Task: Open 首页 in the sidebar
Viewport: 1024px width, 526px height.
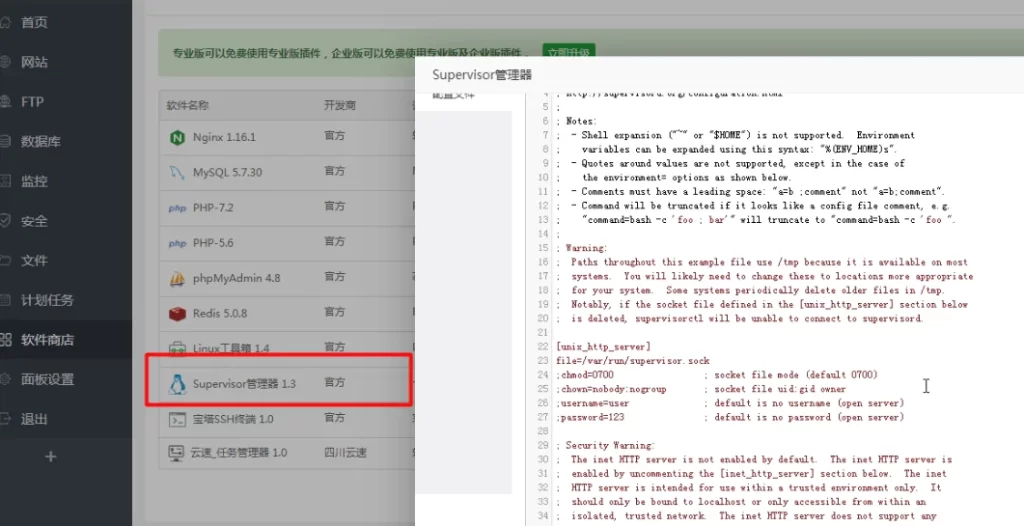Action: point(34,23)
